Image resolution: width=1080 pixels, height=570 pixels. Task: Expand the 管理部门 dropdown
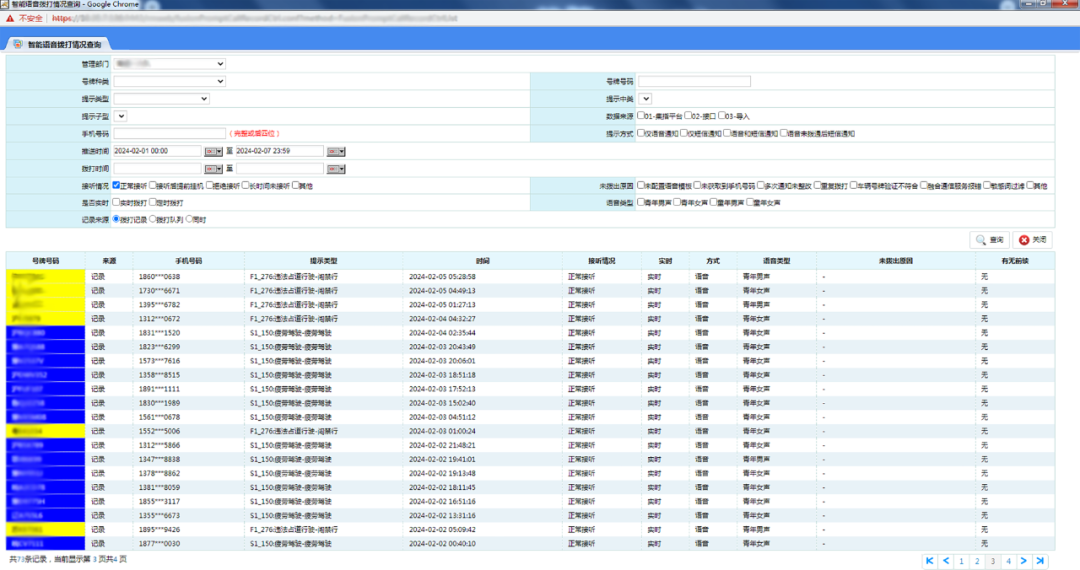point(169,64)
